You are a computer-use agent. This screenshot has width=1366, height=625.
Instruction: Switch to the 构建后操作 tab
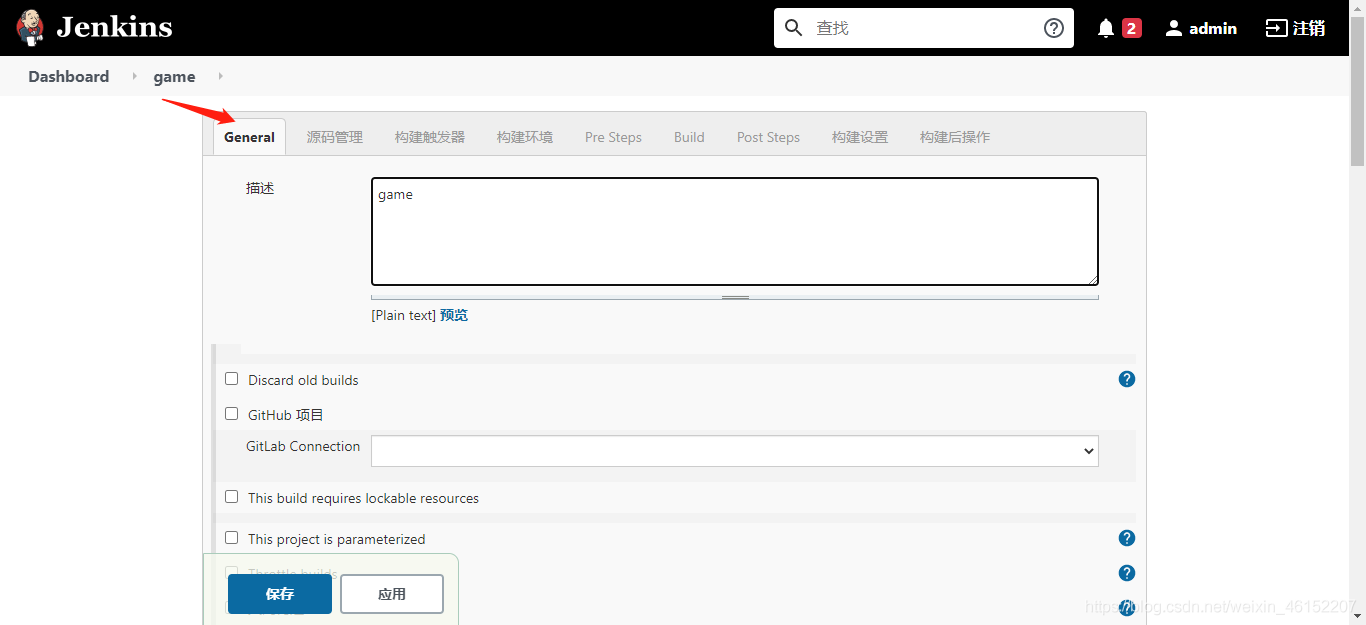955,137
